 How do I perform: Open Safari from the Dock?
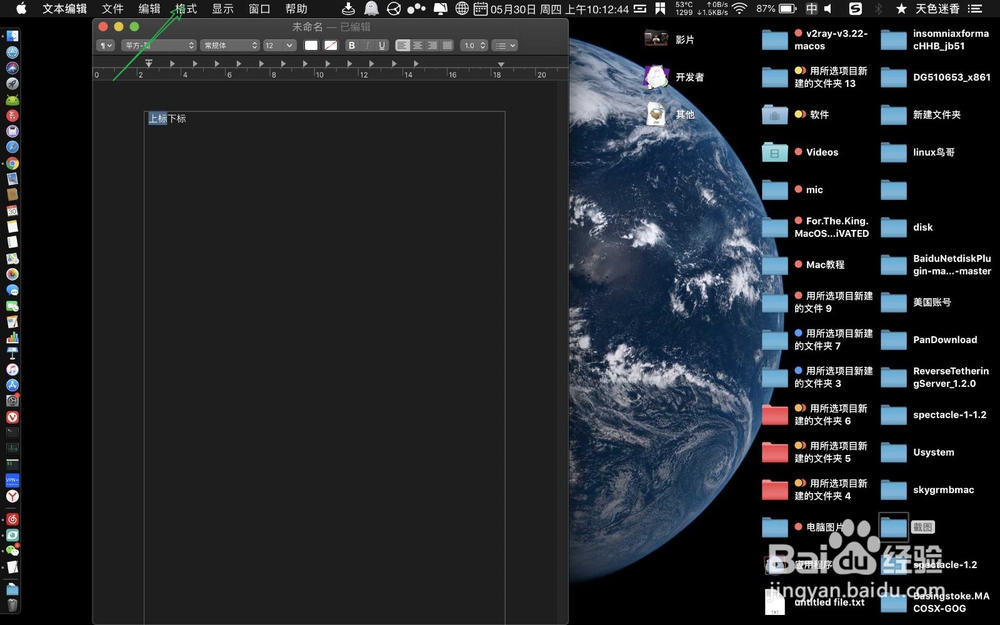[12, 147]
